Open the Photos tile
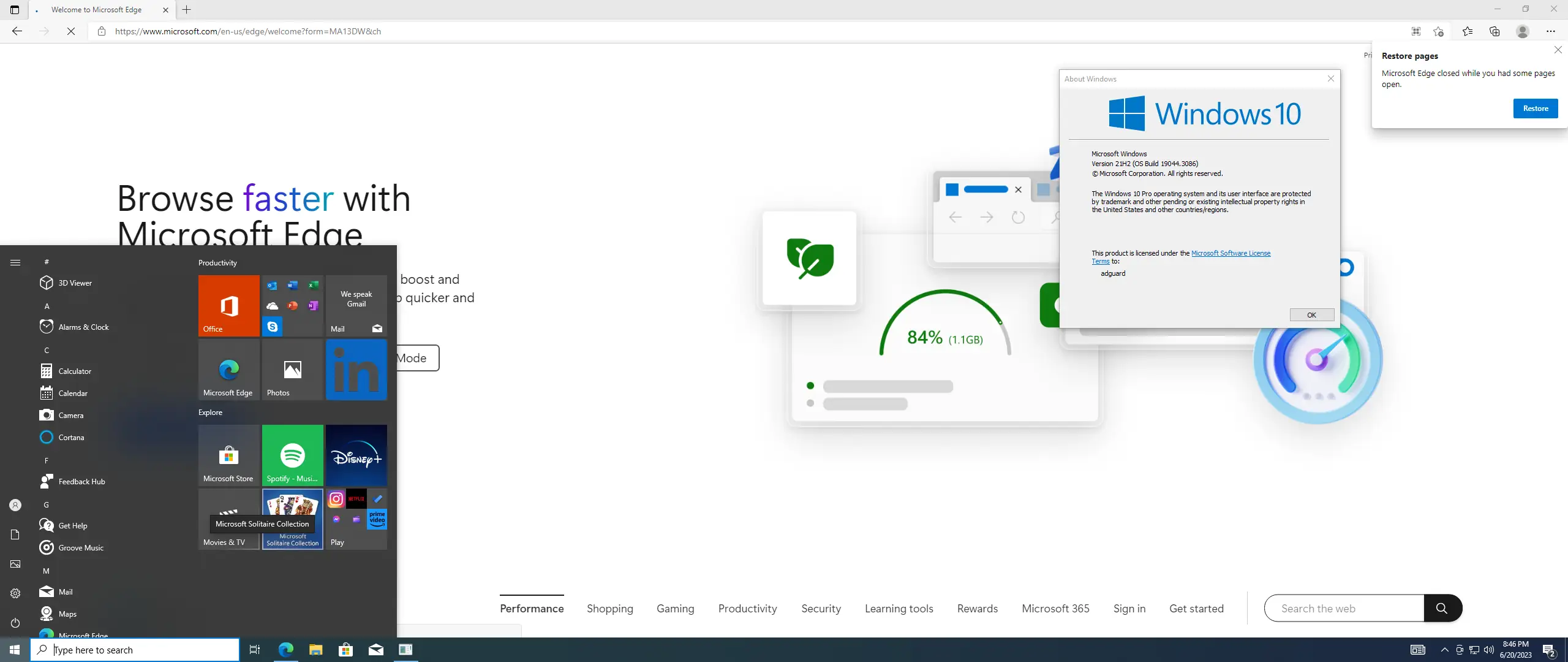The width and height of the screenshot is (1568, 662). click(x=292, y=370)
